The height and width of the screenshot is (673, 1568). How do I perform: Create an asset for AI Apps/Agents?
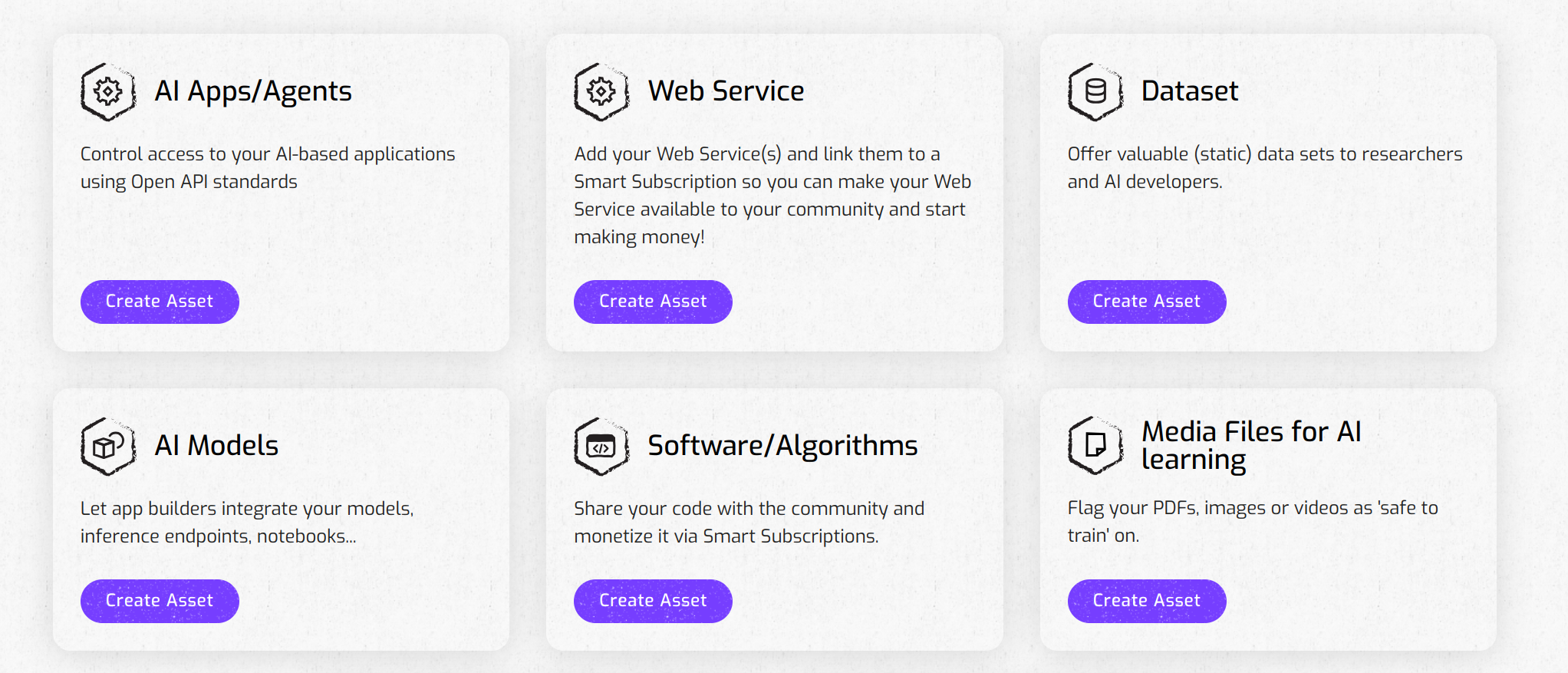pos(160,302)
